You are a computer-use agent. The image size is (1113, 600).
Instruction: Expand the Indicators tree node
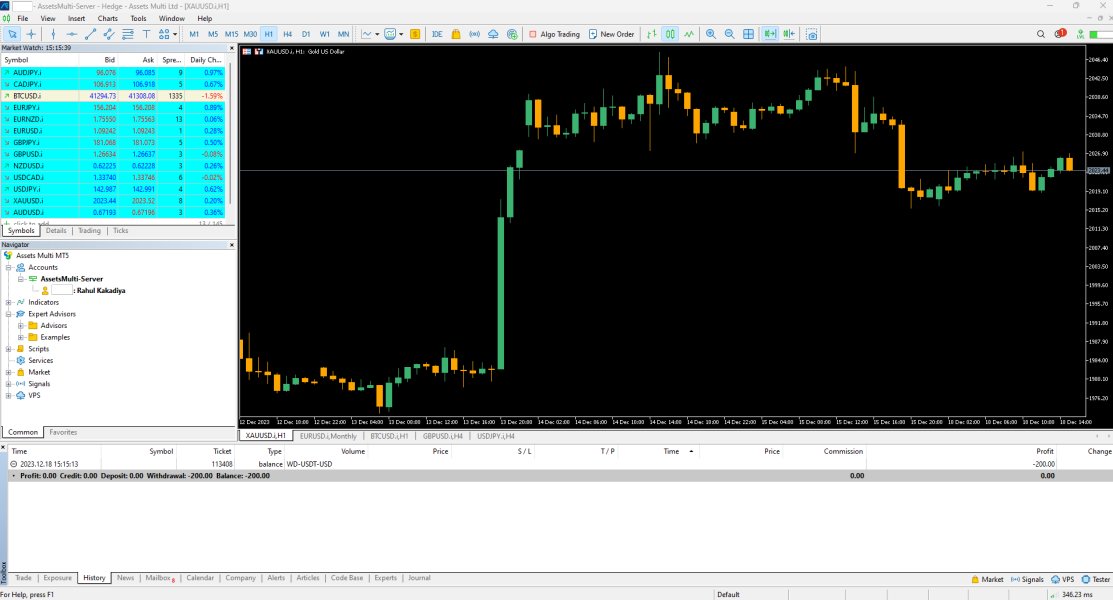coord(9,302)
